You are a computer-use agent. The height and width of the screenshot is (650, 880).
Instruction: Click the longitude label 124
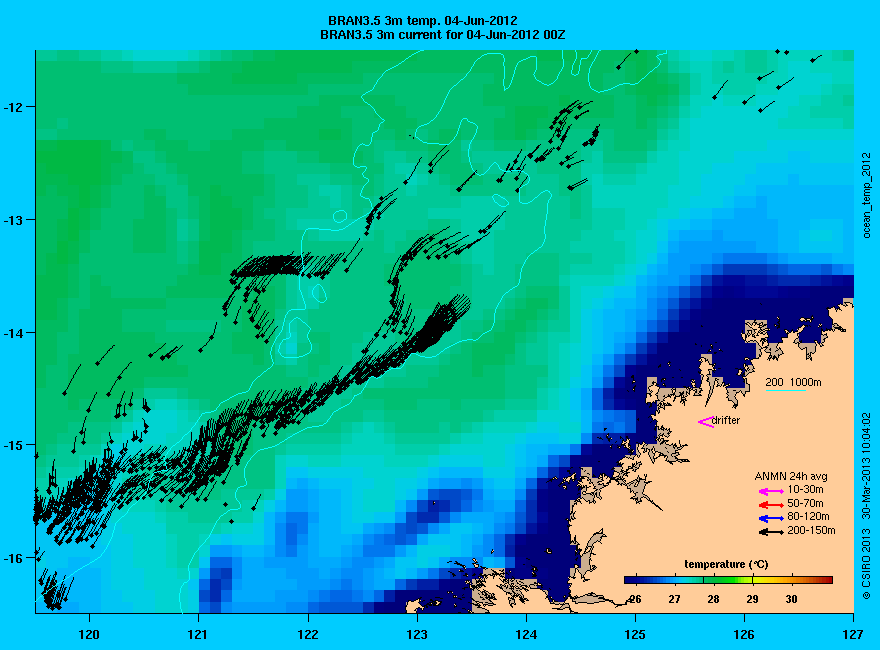click(x=526, y=634)
